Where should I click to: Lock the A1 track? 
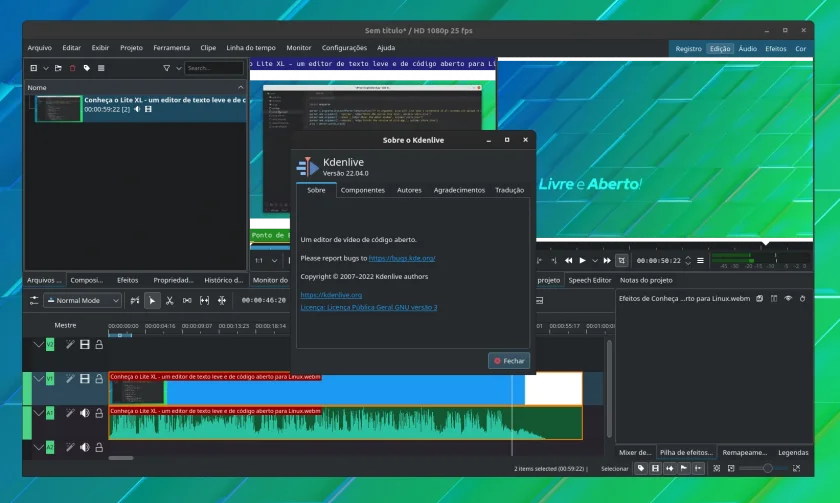point(99,413)
